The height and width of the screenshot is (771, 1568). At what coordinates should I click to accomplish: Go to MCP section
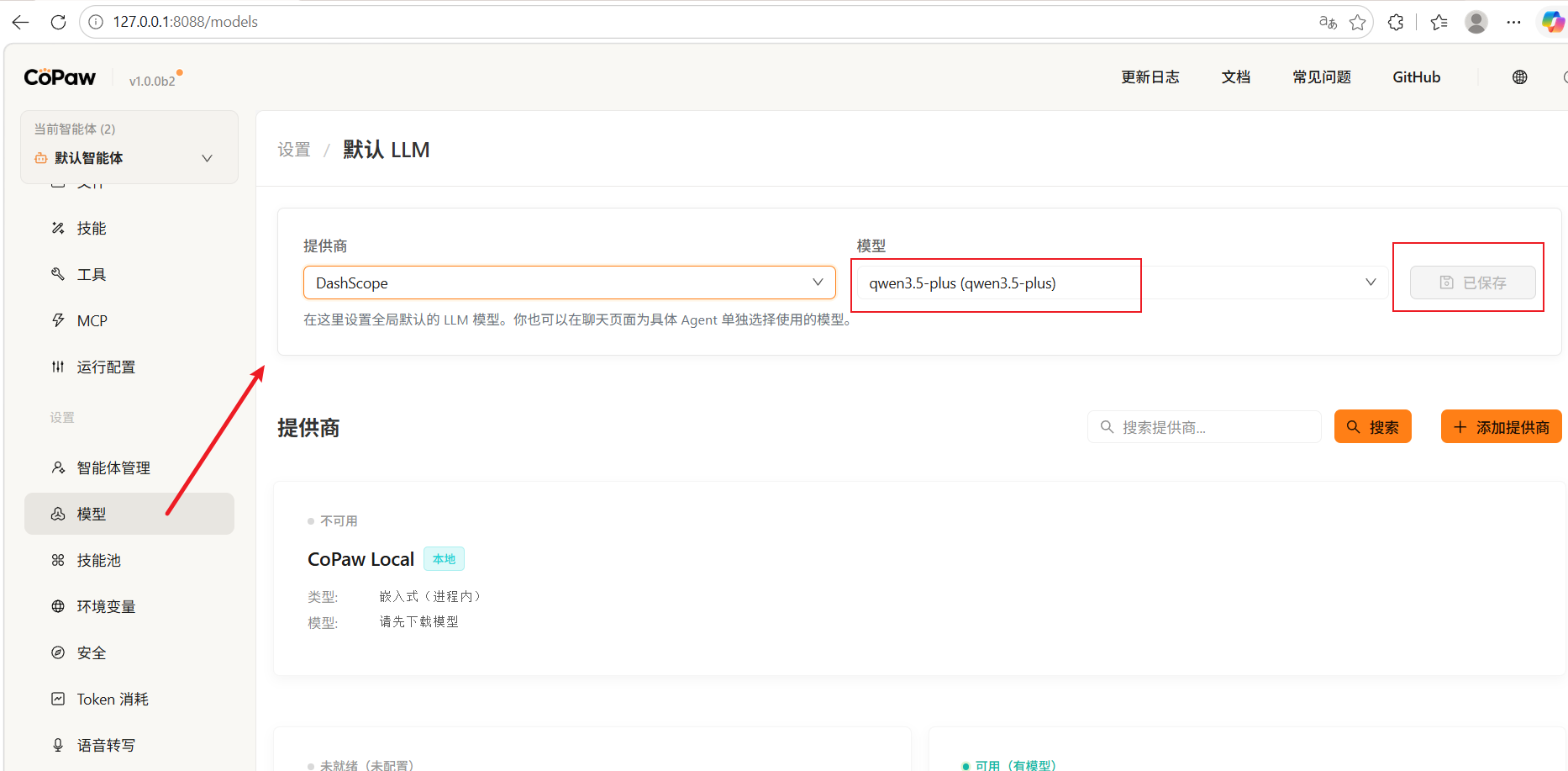click(129, 320)
